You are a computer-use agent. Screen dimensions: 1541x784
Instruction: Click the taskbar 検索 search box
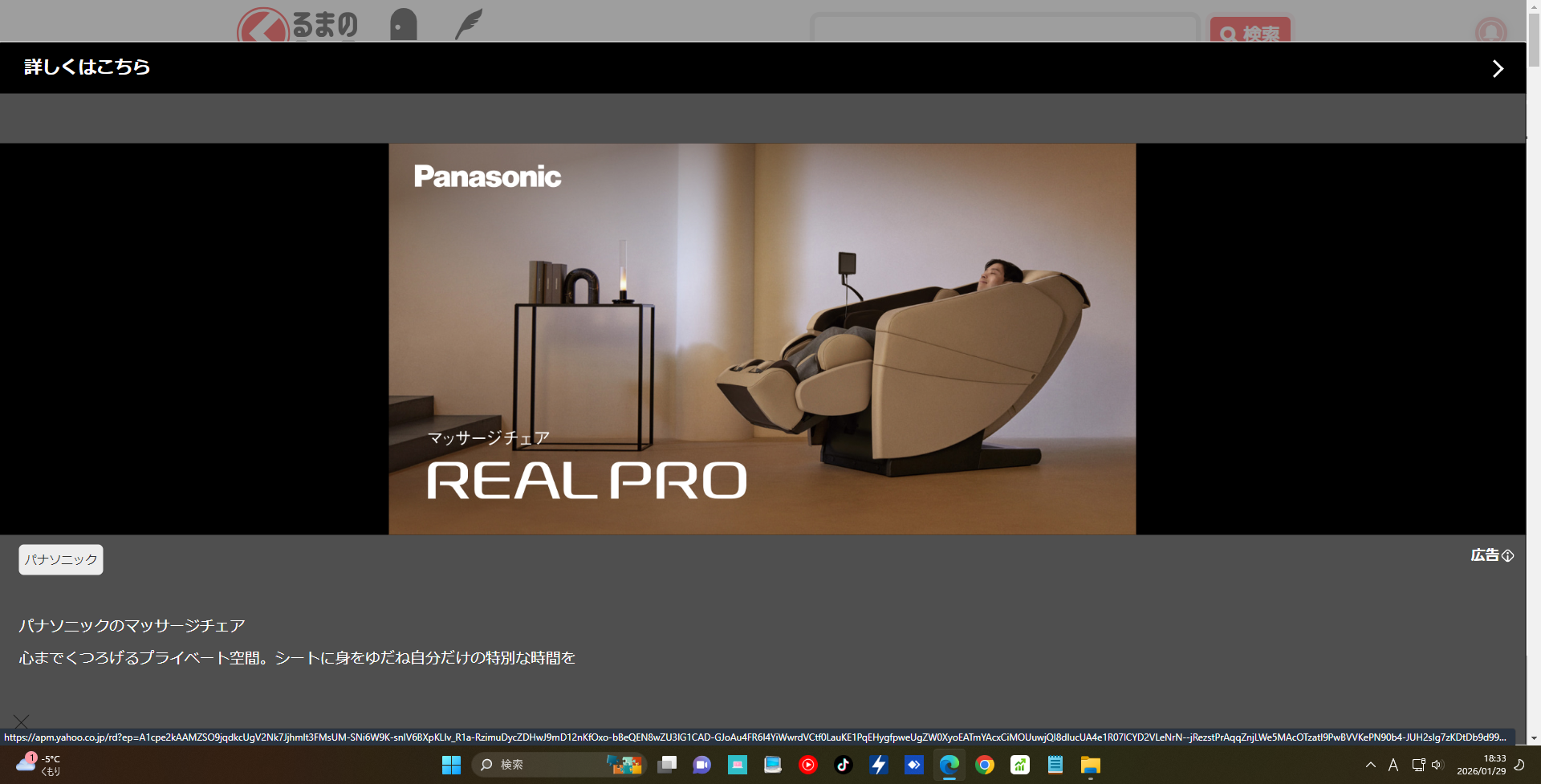tap(546, 765)
